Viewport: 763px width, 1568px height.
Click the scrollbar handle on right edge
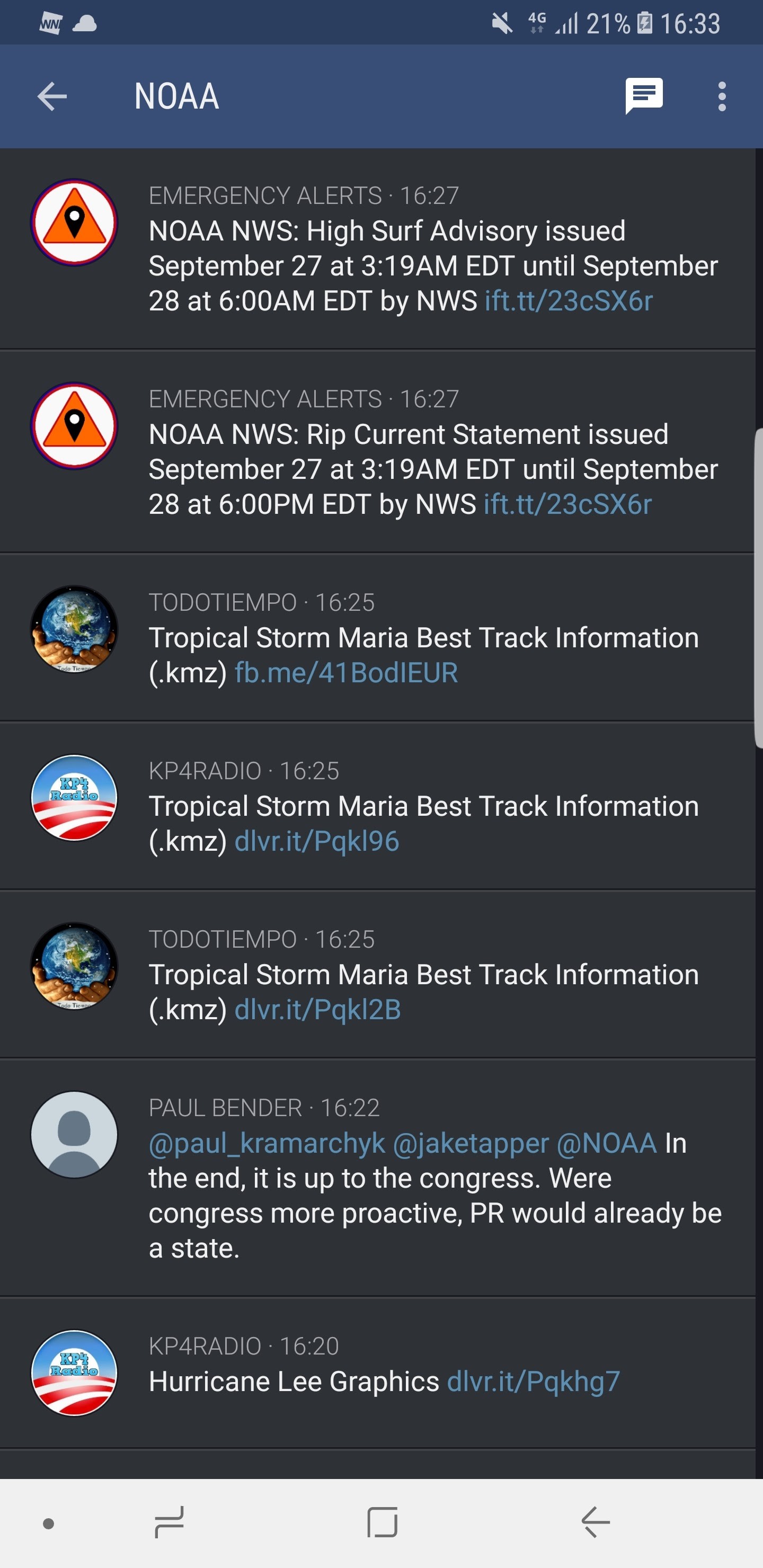click(758, 587)
